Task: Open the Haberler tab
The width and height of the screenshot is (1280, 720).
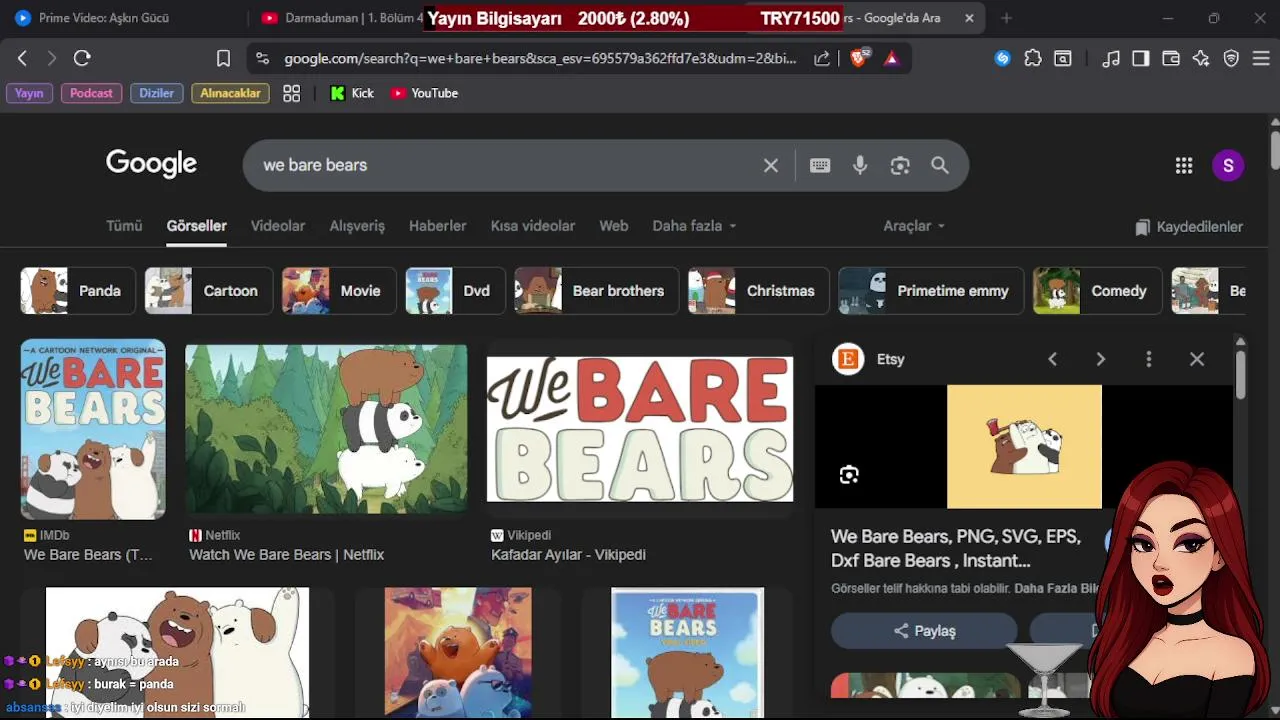Action: coord(437,226)
